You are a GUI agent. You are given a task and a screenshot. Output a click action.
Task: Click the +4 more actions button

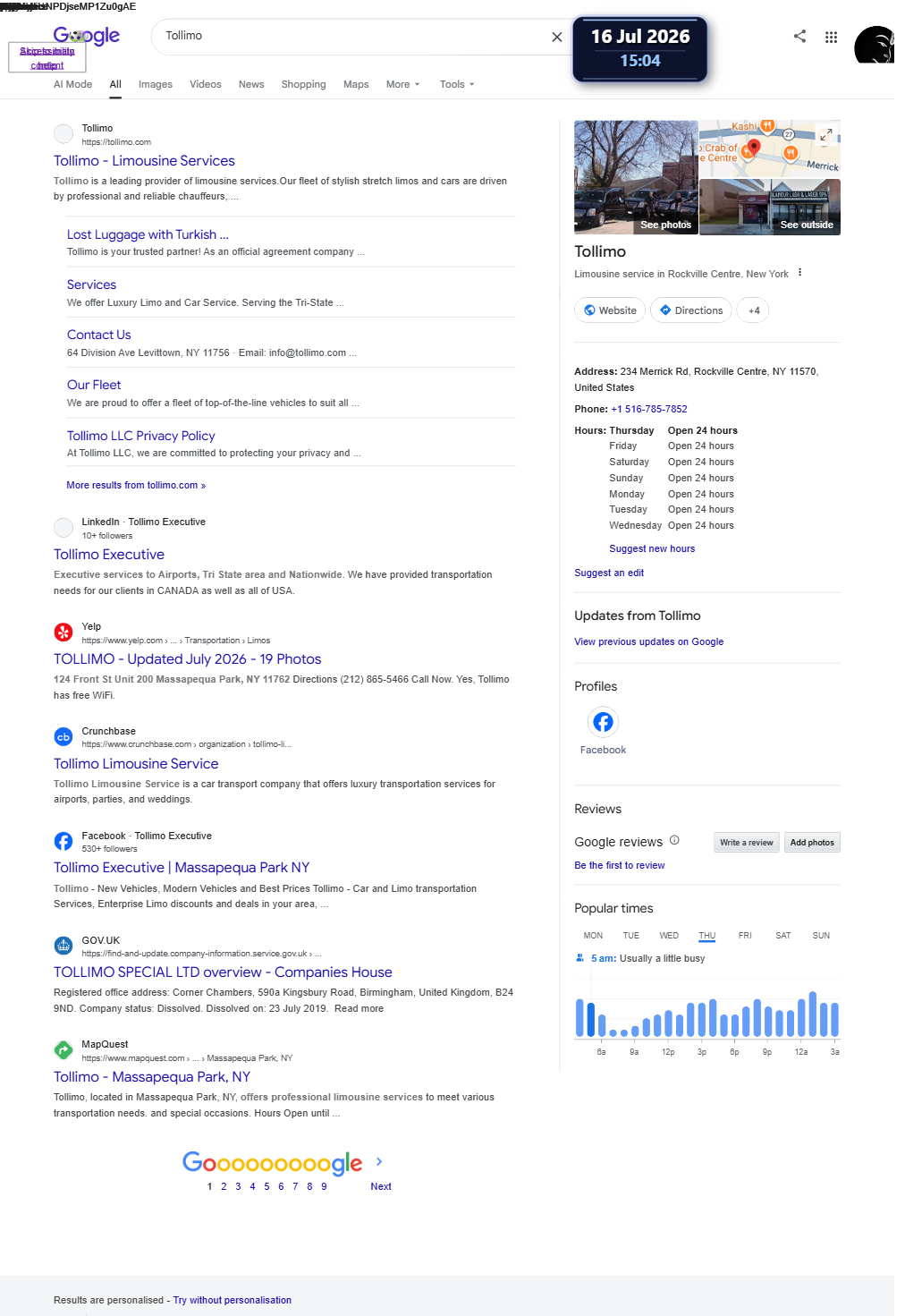click(754, 310)
